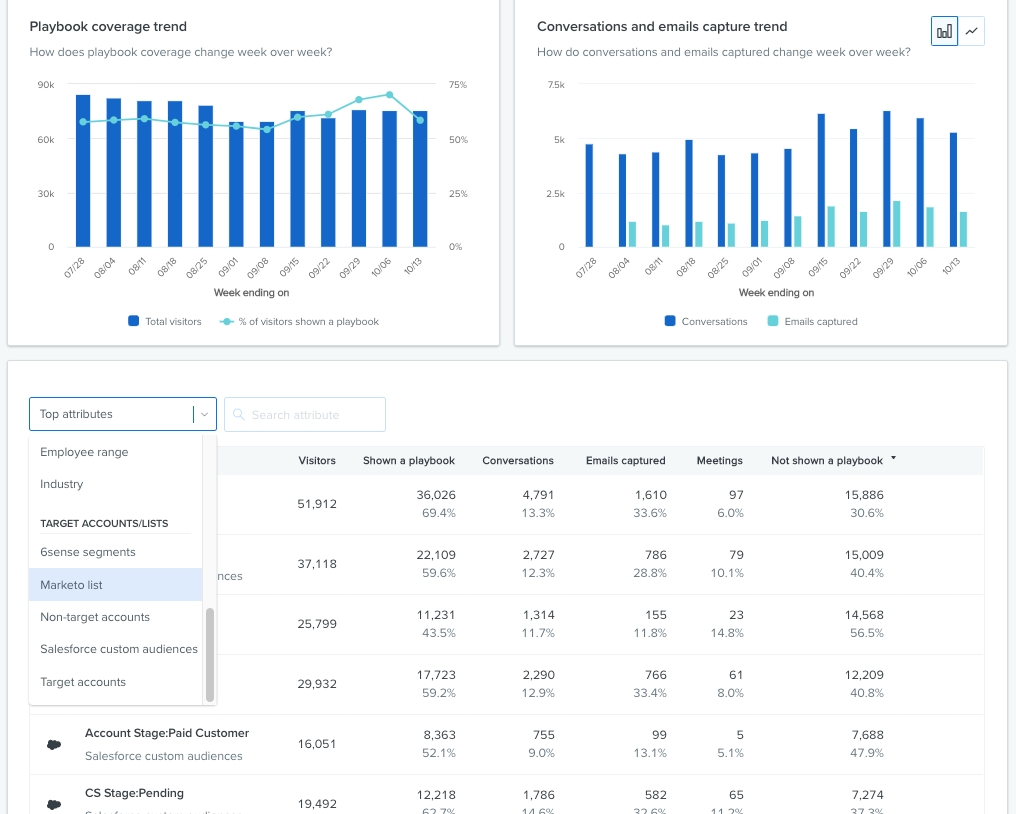Click Salesforce cloud icon beside CS Stage:Pending
This screenshot has height=814, width=1016.
[54, 804]
